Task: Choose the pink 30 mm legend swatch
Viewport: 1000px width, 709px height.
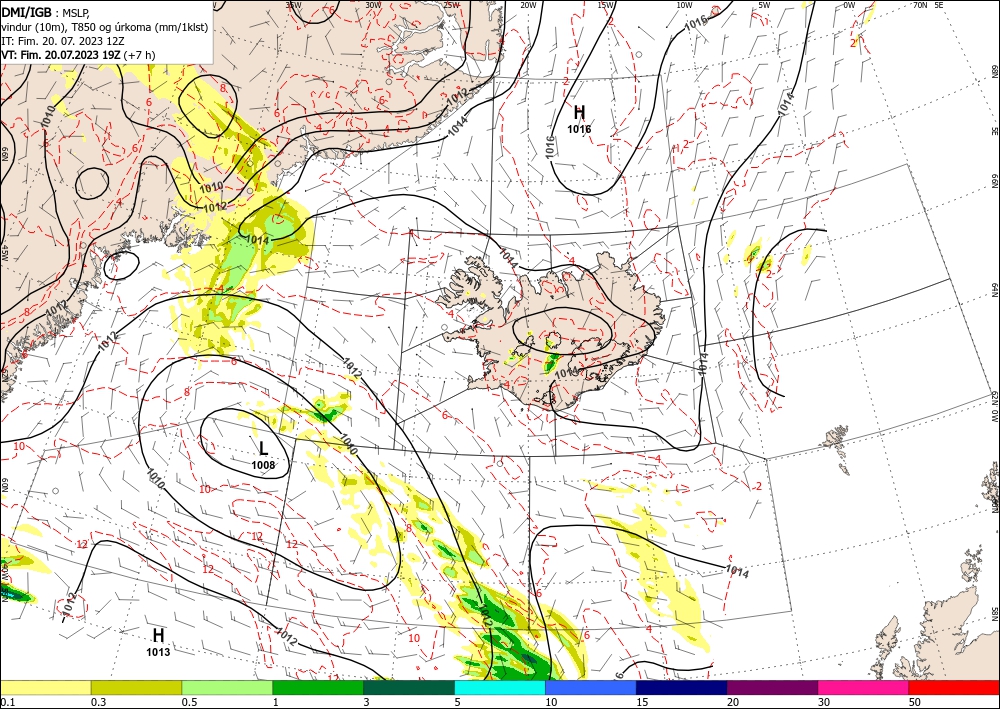Action: [864, 687]
